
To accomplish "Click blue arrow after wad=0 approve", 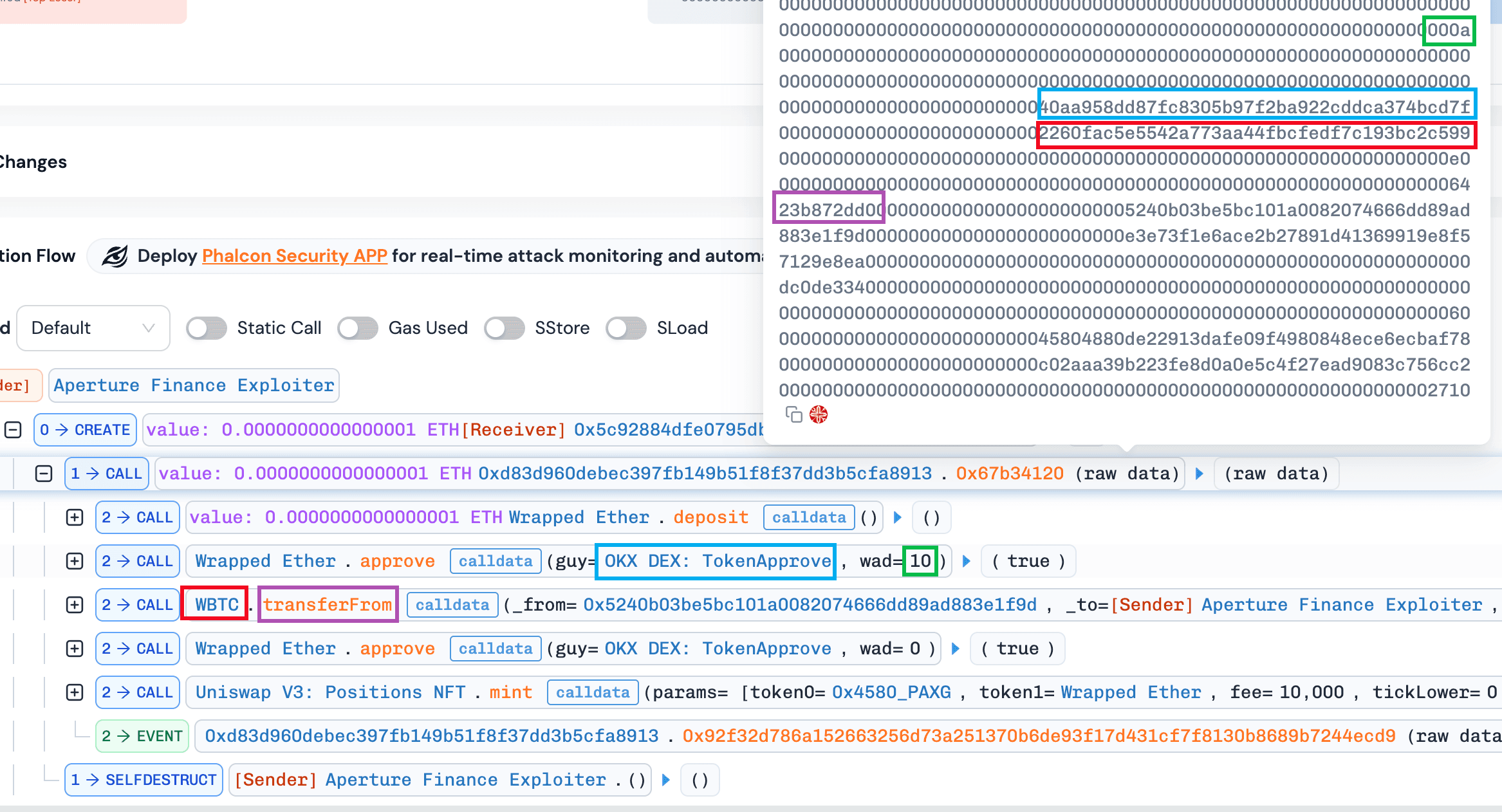I will (x=956, y=649).
